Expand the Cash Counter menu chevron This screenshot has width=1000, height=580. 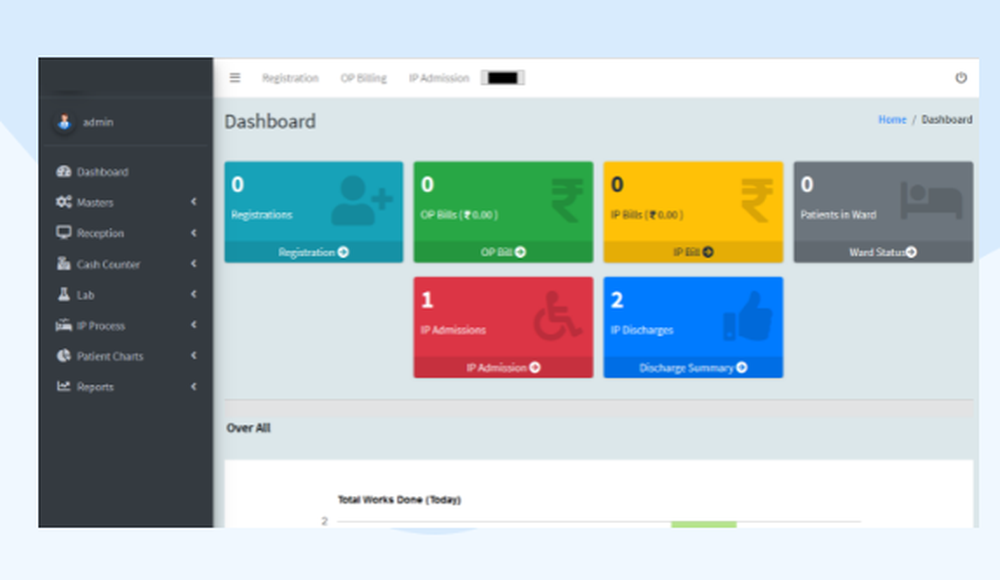(194, 264)
